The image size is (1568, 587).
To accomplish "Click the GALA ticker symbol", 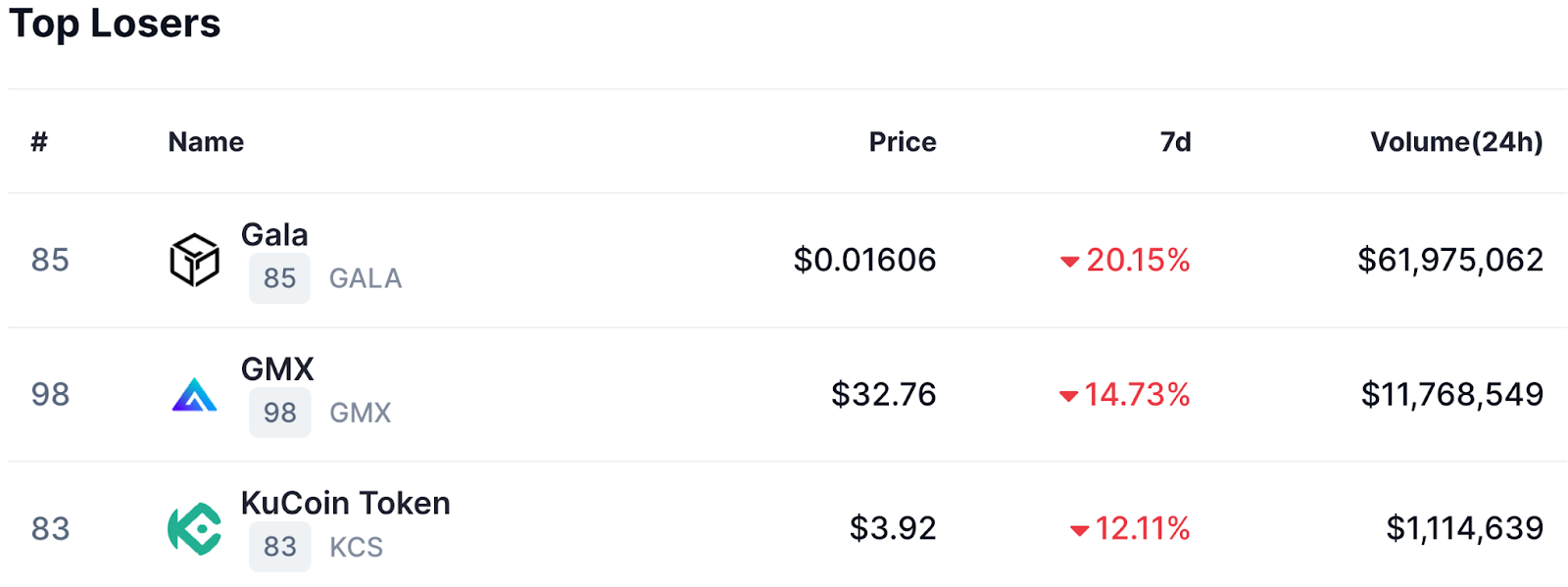I will 365,278.
